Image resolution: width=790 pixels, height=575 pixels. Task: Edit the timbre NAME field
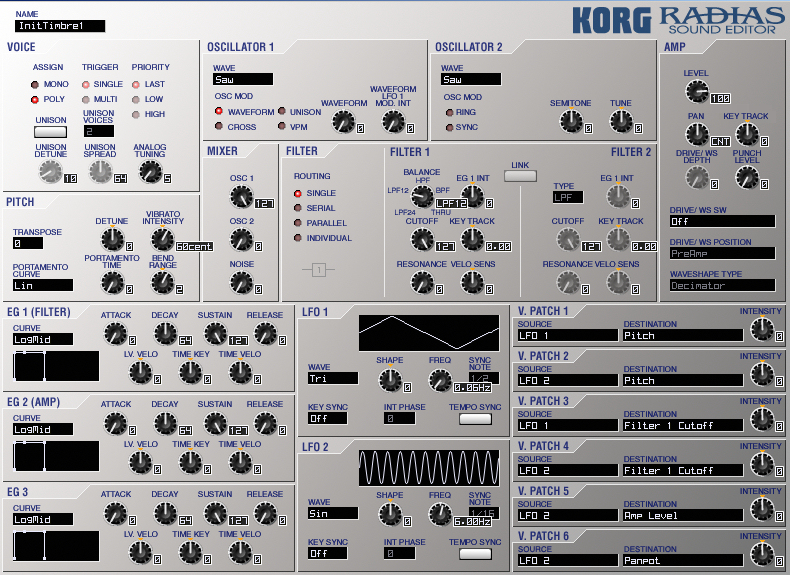point(60,26)
